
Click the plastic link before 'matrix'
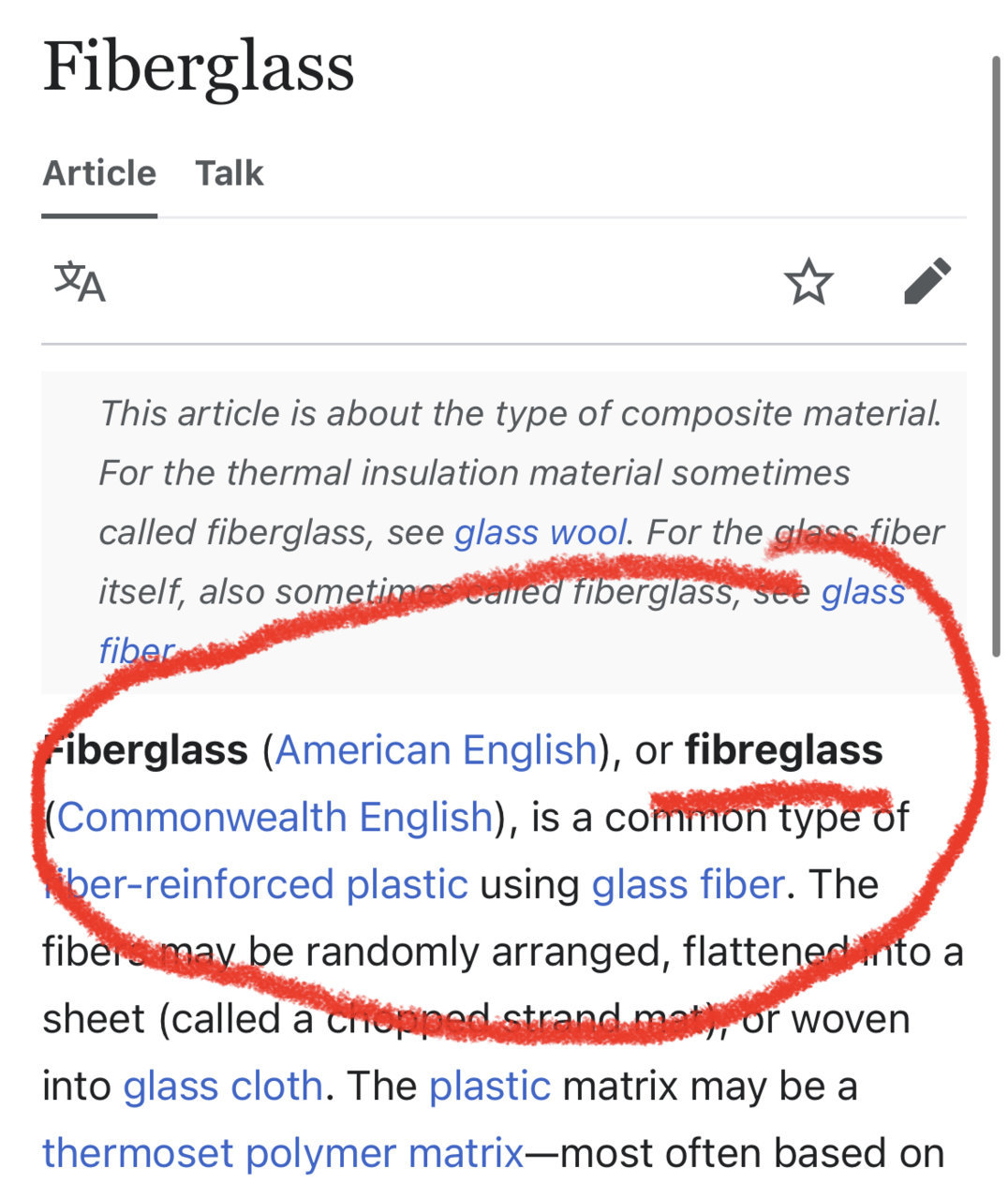coord(490,1086)
